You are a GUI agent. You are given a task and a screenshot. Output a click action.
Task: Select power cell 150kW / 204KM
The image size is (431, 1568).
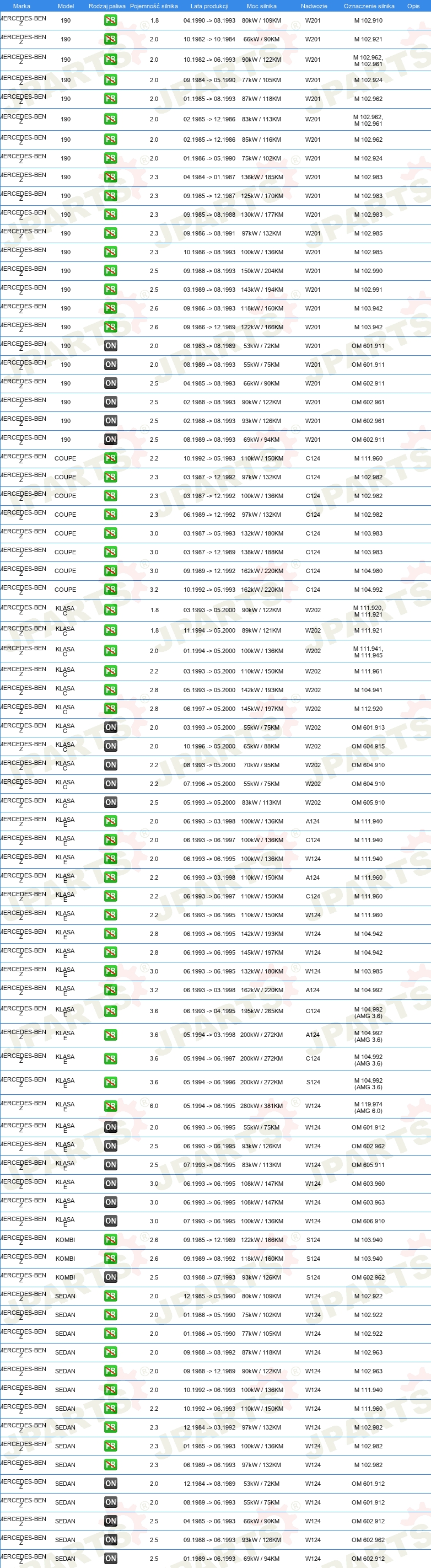pos(261,271)
